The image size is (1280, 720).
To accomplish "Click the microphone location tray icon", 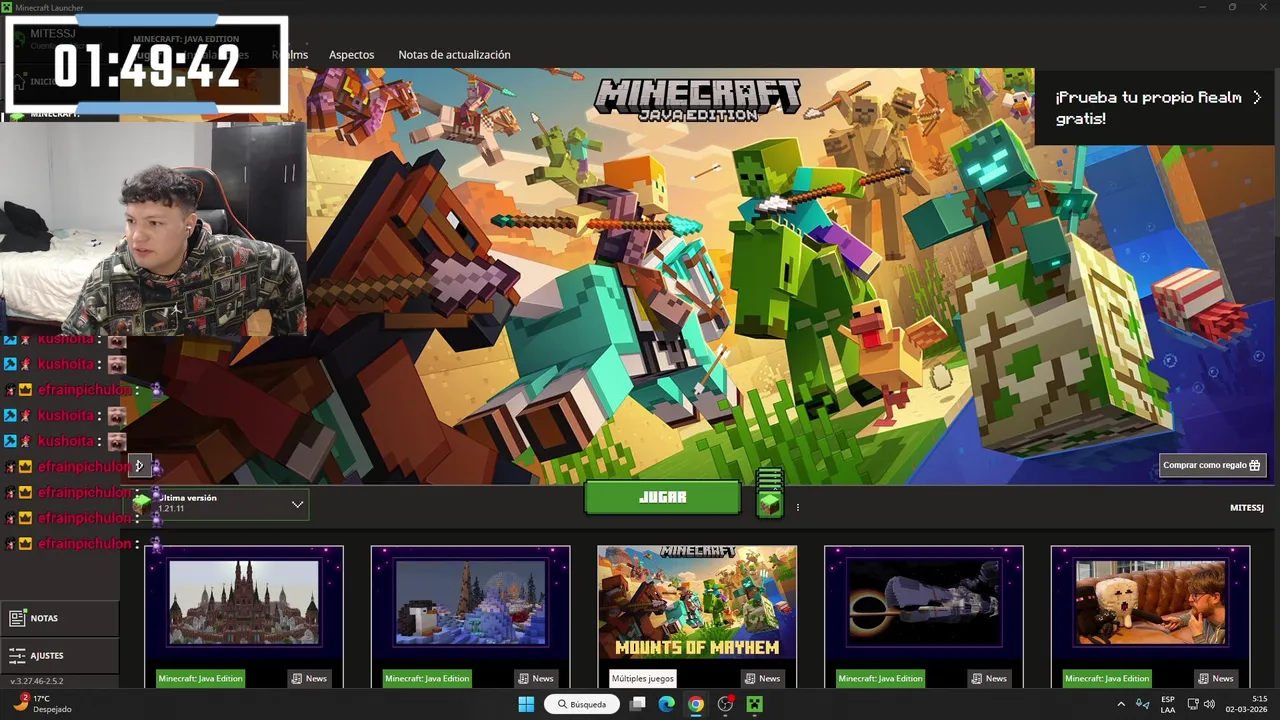I will tap(1143, 704).
